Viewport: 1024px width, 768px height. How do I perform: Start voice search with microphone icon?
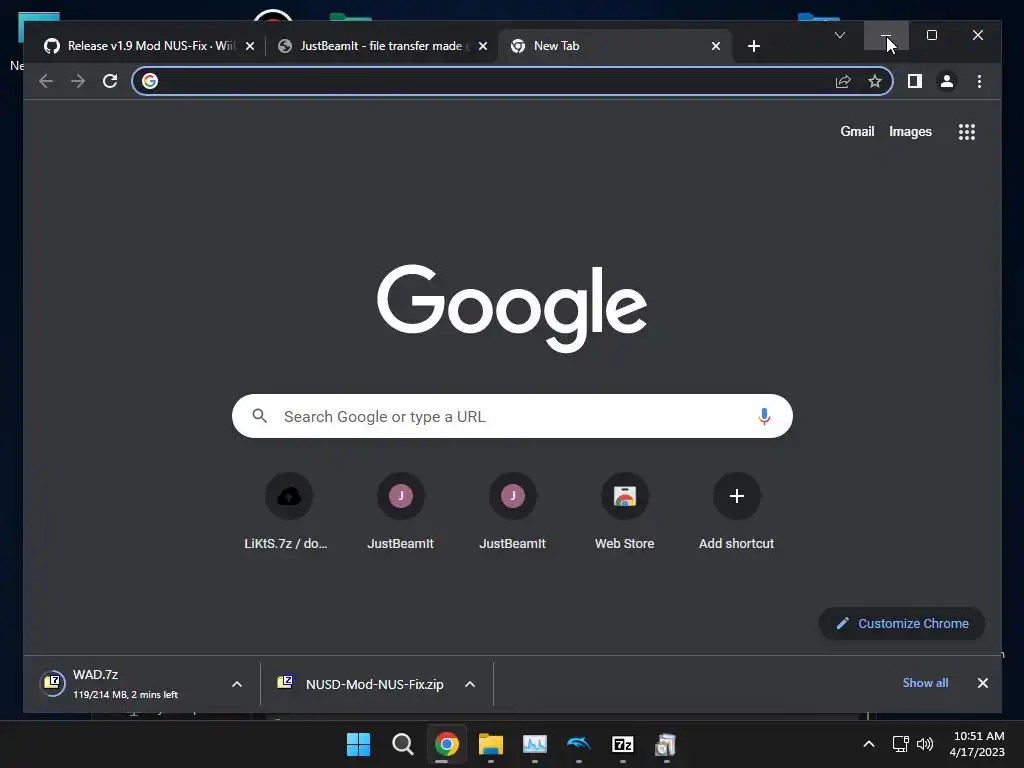point(764,416)
